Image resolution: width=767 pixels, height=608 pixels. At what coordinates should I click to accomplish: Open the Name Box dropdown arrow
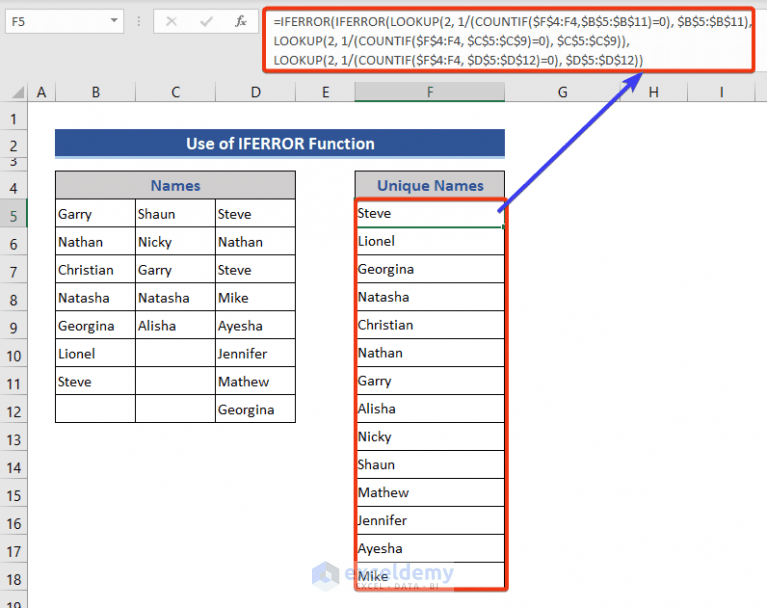[x=114, y=21]
